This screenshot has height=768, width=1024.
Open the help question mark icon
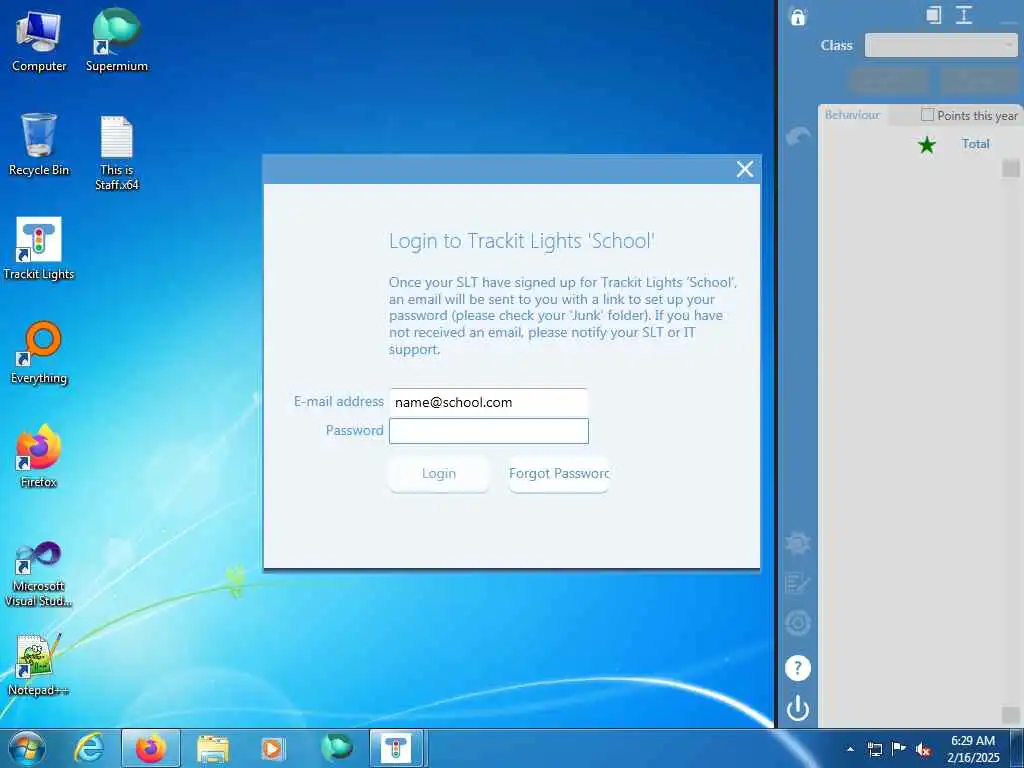[x=797, y=668]
